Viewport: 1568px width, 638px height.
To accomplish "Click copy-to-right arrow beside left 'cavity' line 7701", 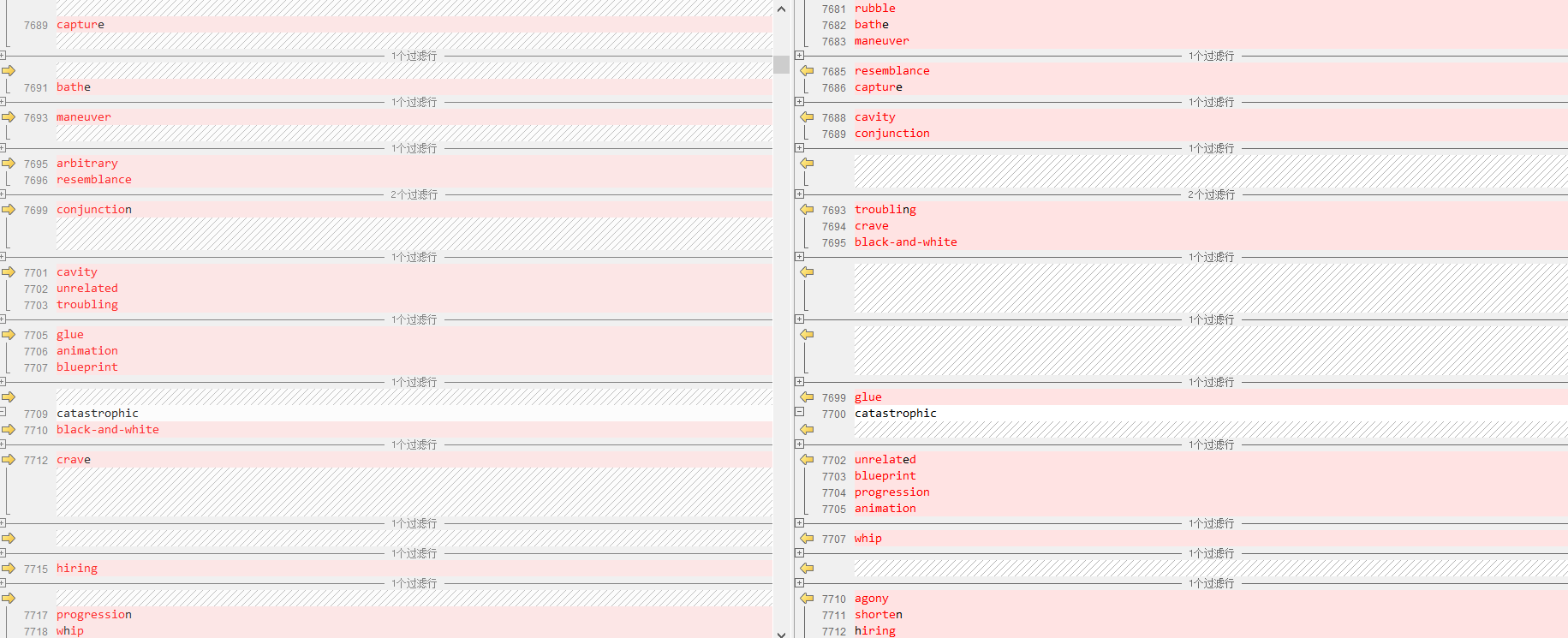I will pyautogui.click(x=9, y=272).
